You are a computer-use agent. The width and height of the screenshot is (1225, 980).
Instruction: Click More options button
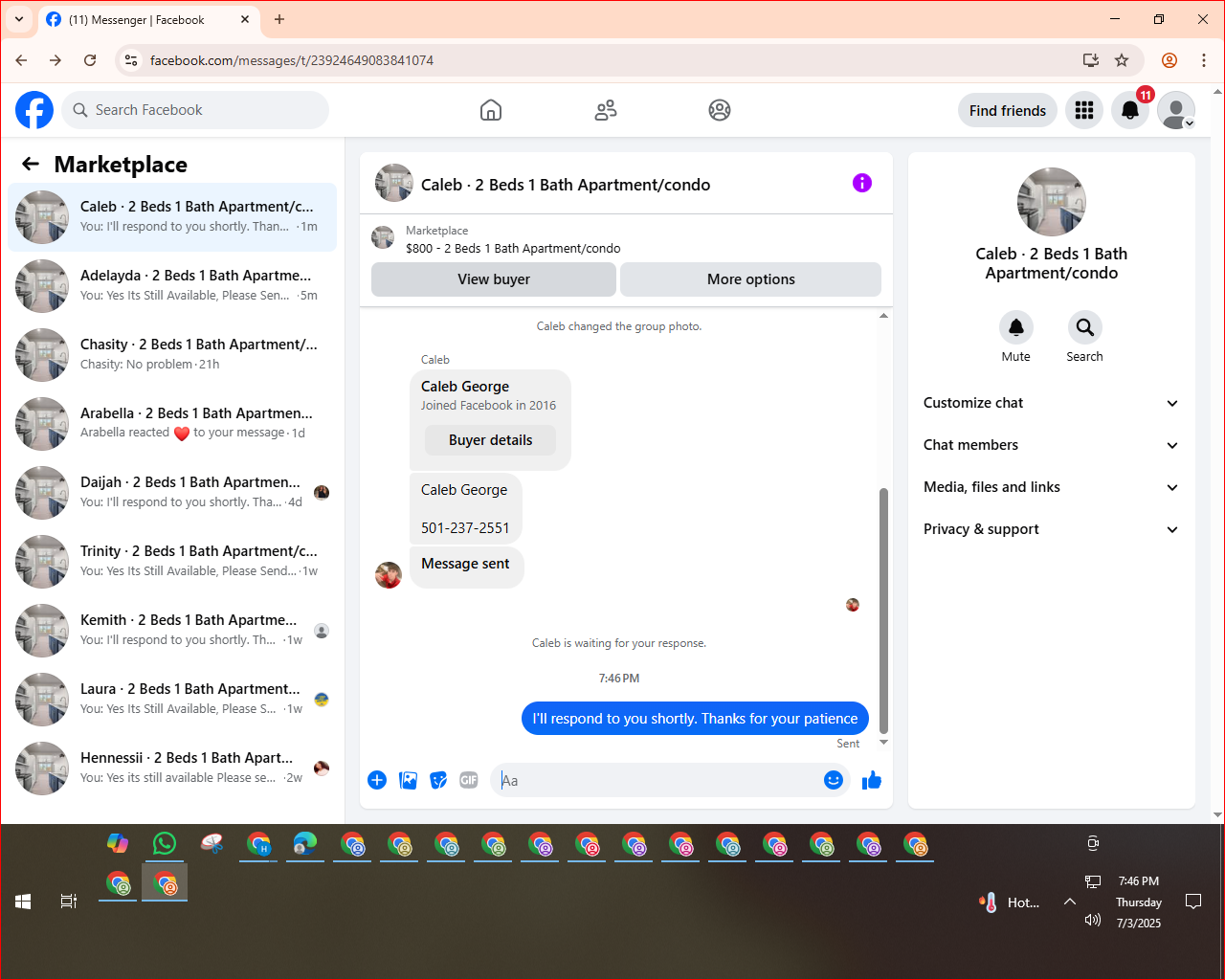751,279
